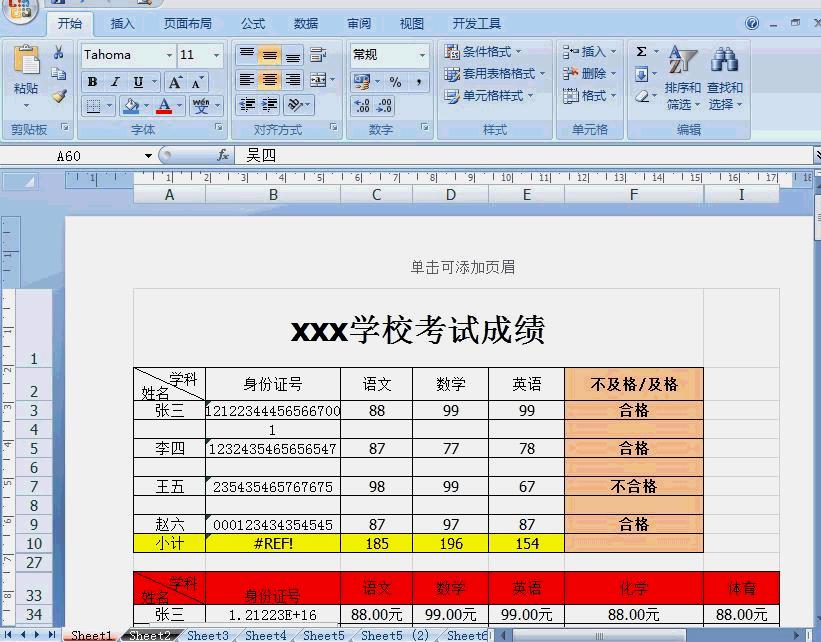Toggle merge and center for cells
Viewport: 821px width, 642px height.
(320, 78)
